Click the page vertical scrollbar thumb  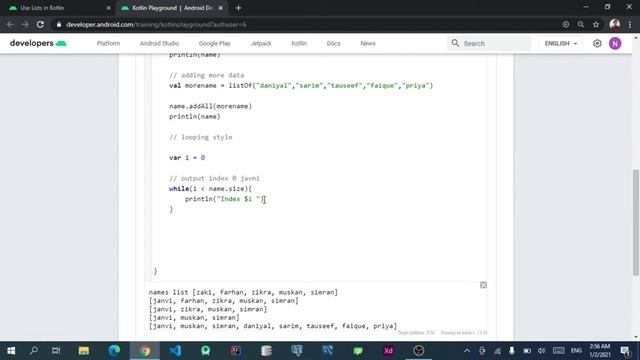636,222
